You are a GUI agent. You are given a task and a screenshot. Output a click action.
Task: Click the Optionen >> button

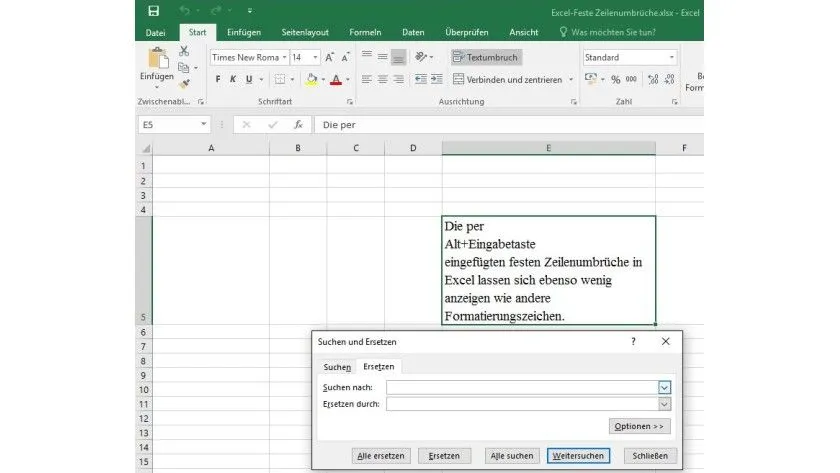coord(639,426)
